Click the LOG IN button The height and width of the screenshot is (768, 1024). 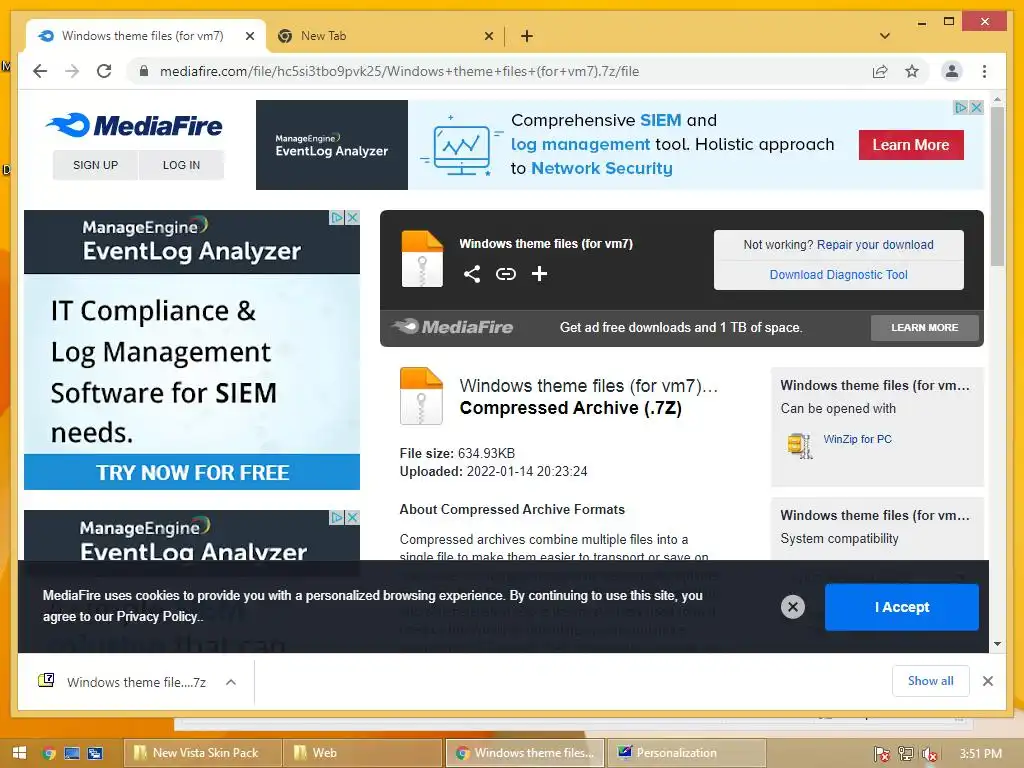[x=182, y=165]
